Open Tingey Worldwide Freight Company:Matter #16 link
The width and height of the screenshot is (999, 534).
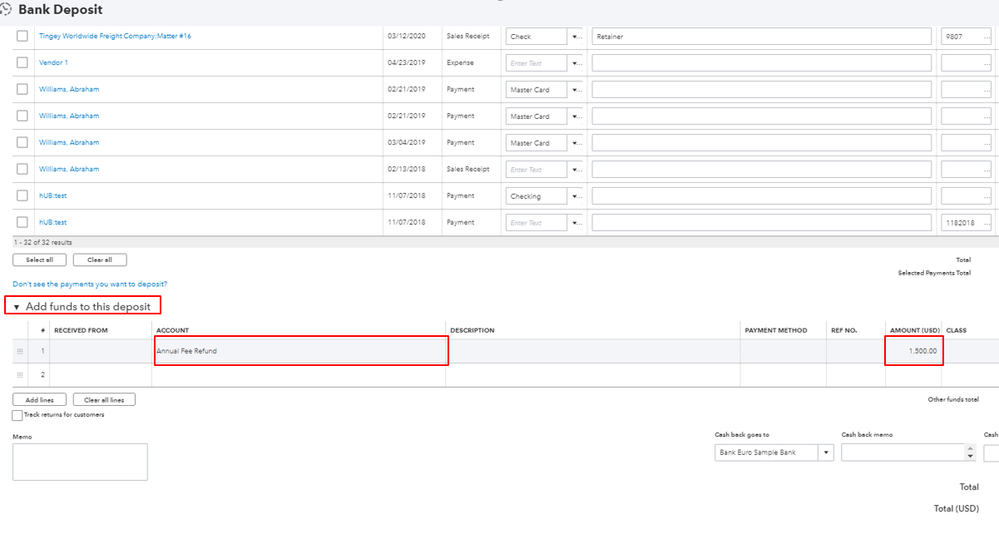tap(115, 36)
